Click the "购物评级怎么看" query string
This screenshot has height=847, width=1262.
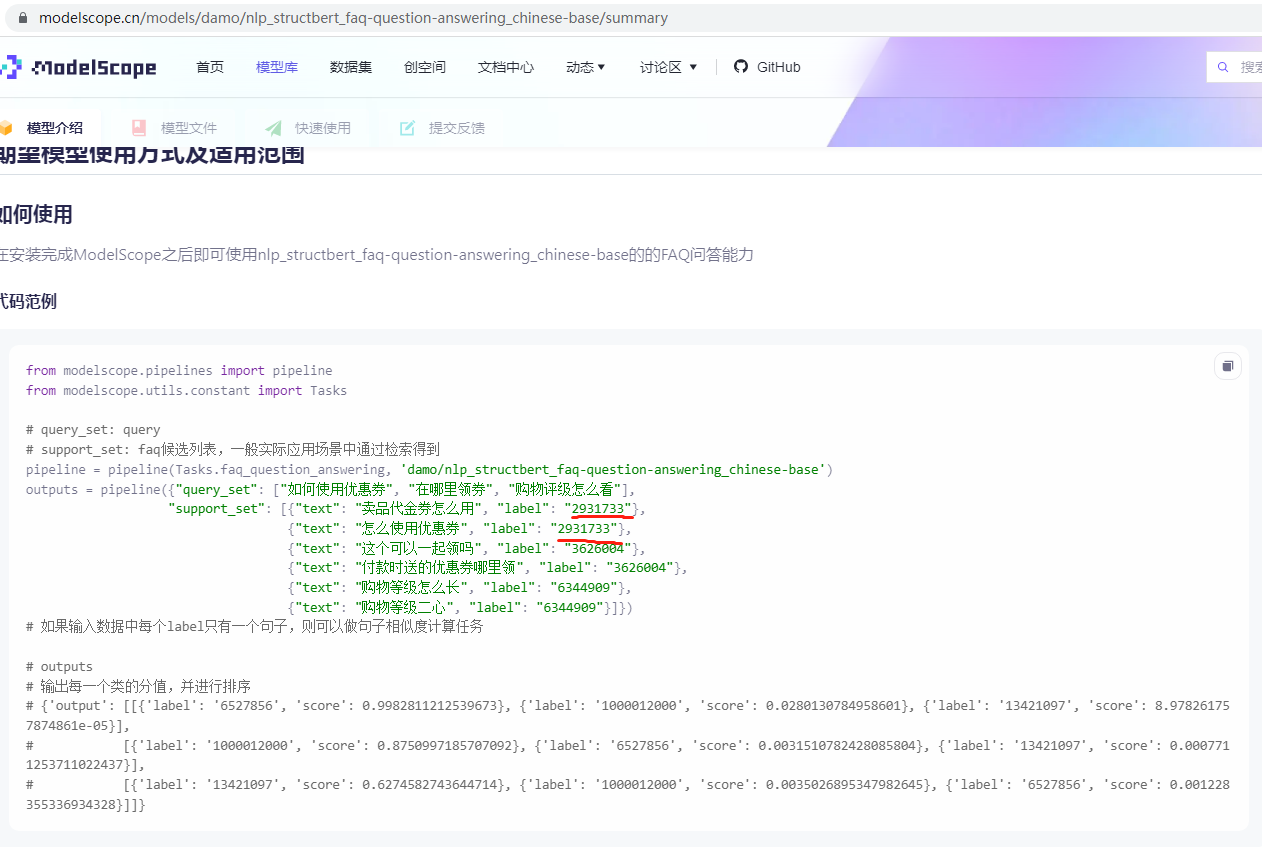[x=565, y=489]
